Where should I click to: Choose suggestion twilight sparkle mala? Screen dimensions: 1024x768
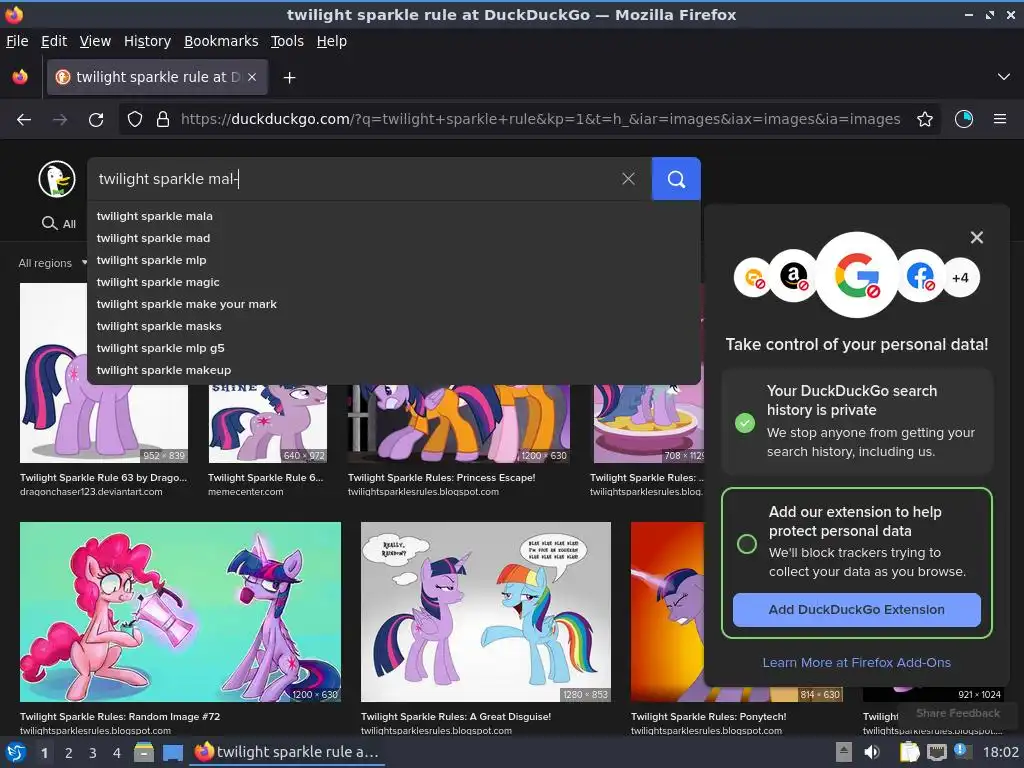point(394,216)
